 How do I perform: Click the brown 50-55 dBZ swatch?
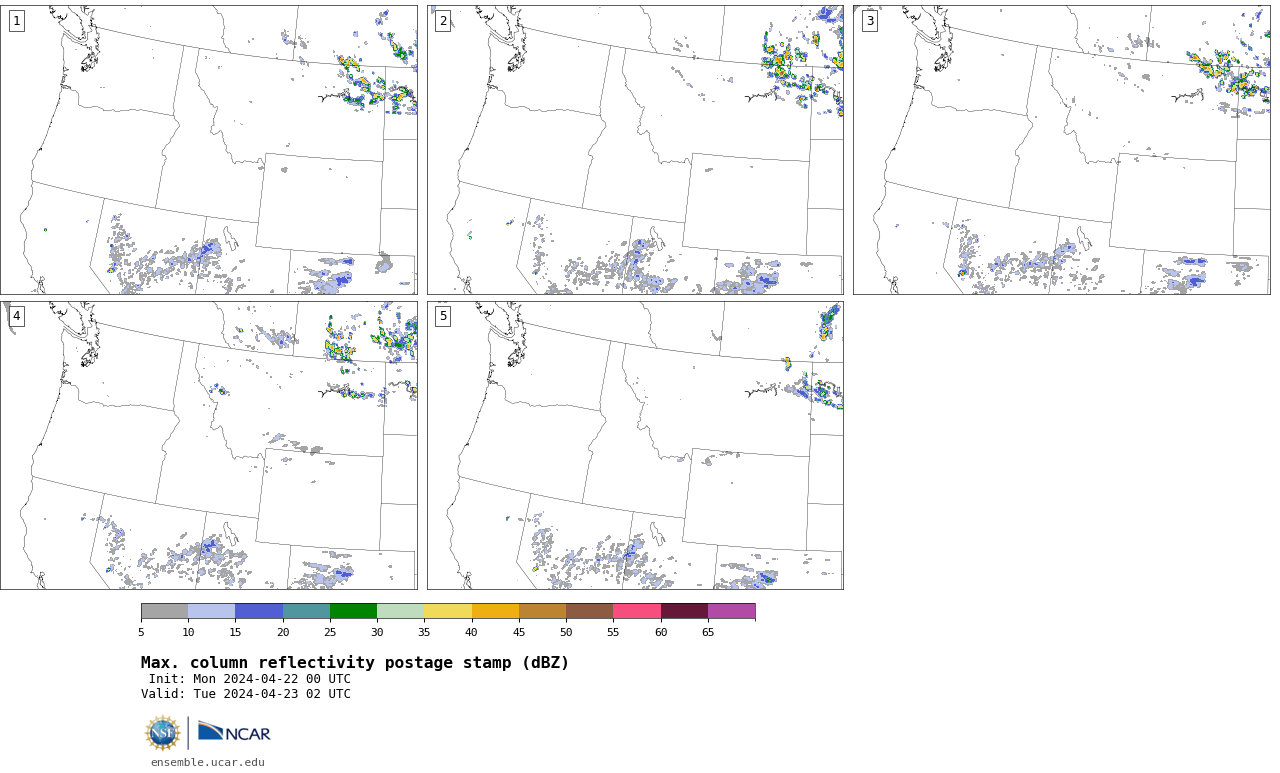point(590,611)
